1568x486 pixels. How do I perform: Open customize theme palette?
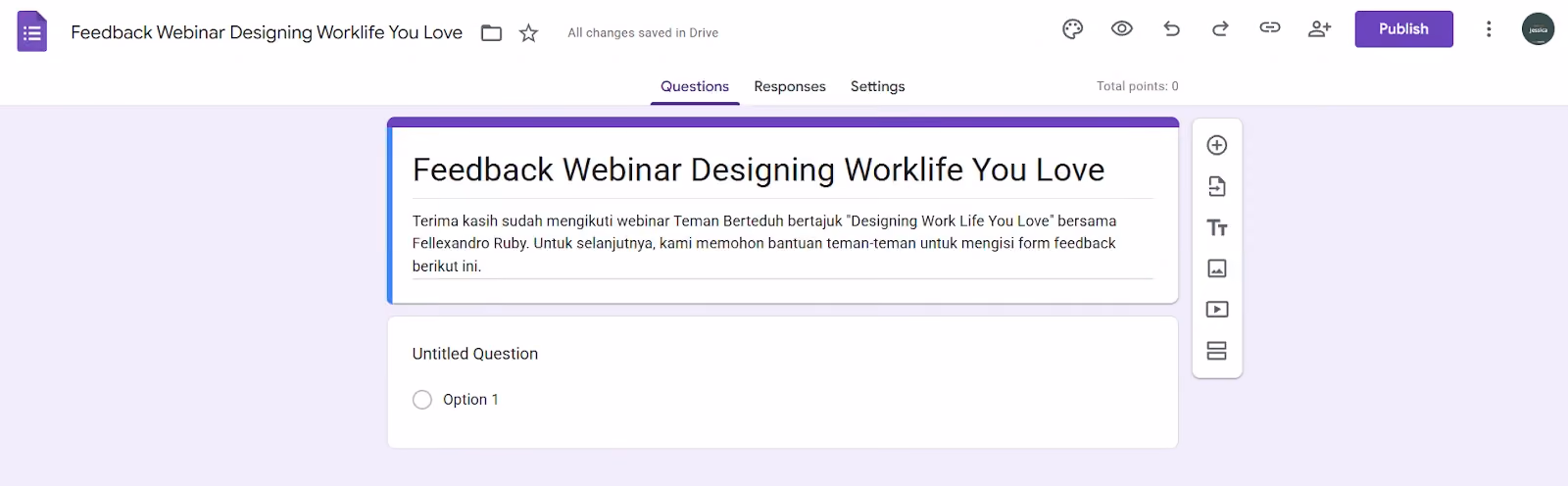tap(1073, 29)
